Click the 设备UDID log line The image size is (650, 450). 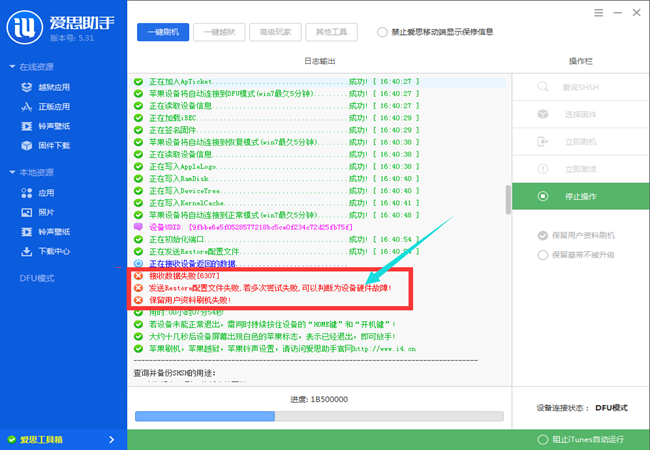point(251,227)
